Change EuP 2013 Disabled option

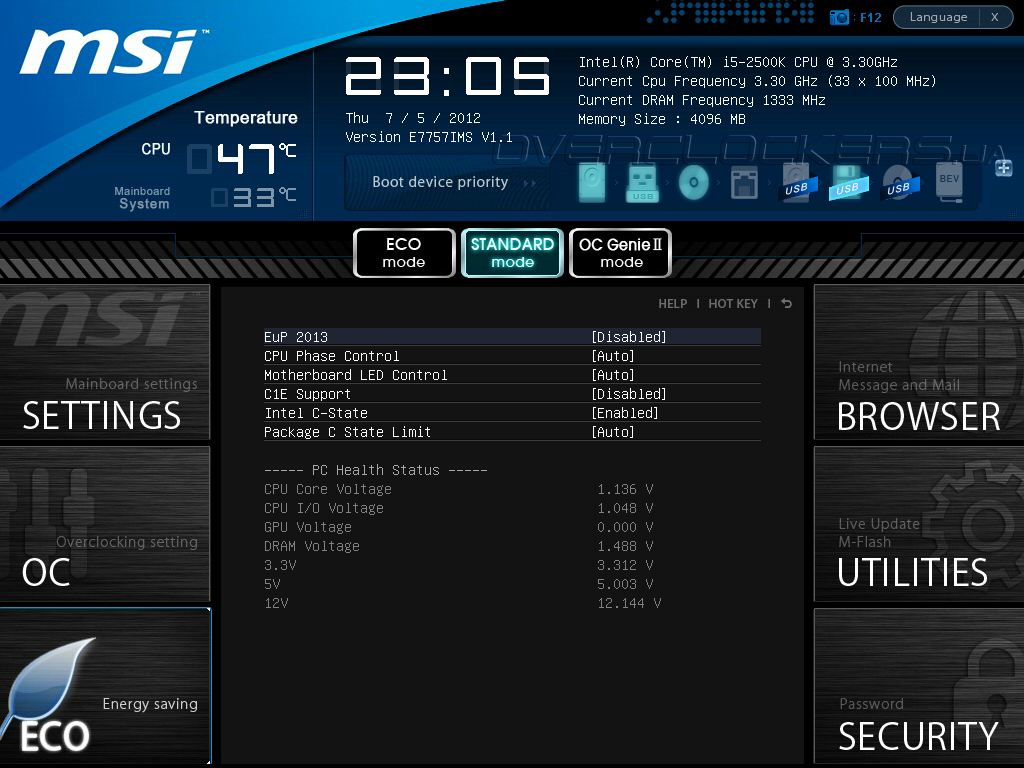(x=629, y=337)
